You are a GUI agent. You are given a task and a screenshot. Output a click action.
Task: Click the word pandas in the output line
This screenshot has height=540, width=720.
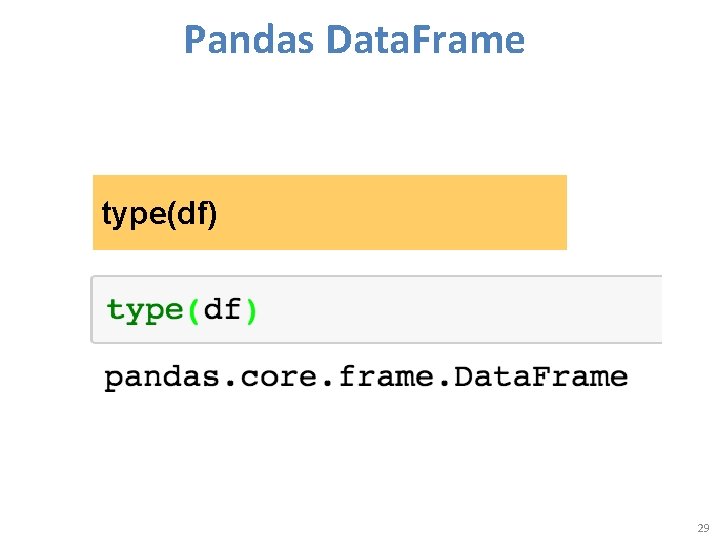coord(153,377)
